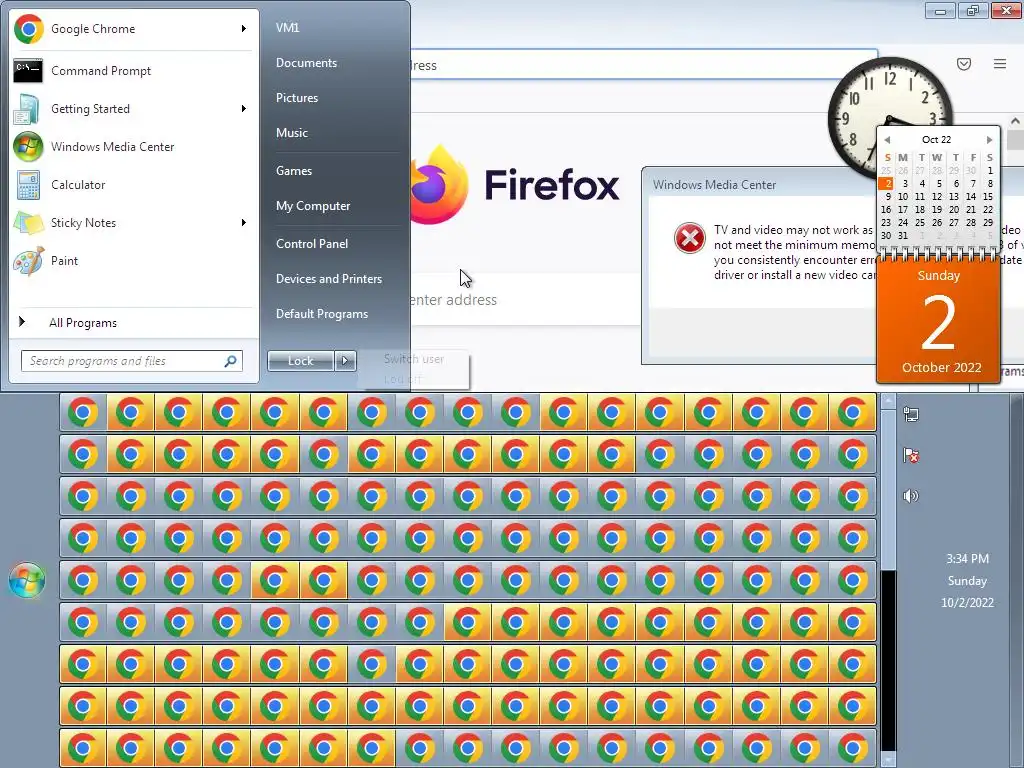Open the Firefox hamburger application menu
This screenshot has height=768, width=1024.
pos(999,63)
